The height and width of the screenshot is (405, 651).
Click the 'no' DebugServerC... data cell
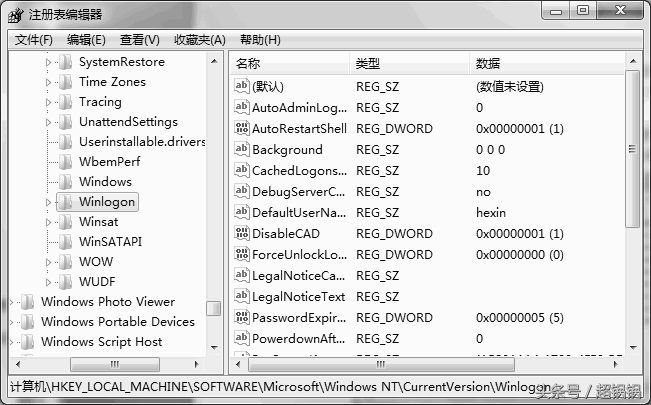coord(483,192)
